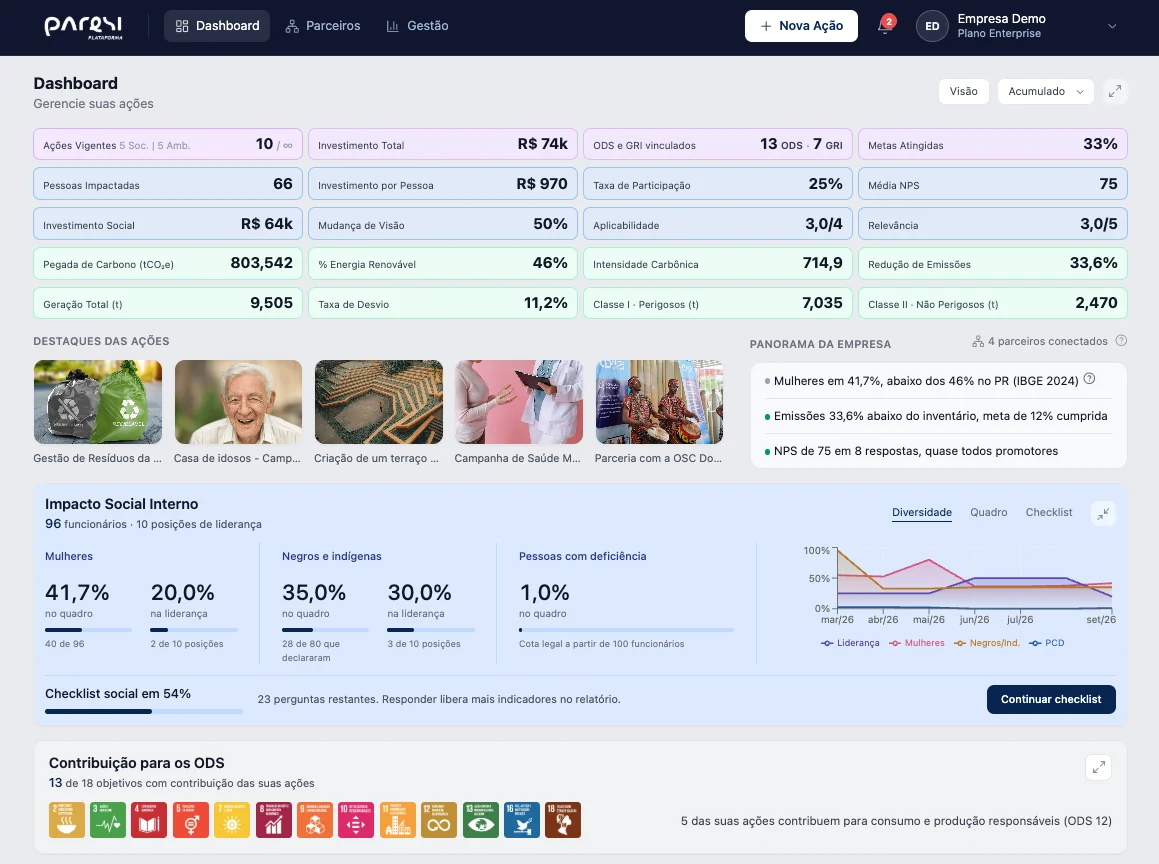Click "Emissões 33,6% abaixo do inventário" insight
This screenshot has width=1159, height=864.
[940, 416]
